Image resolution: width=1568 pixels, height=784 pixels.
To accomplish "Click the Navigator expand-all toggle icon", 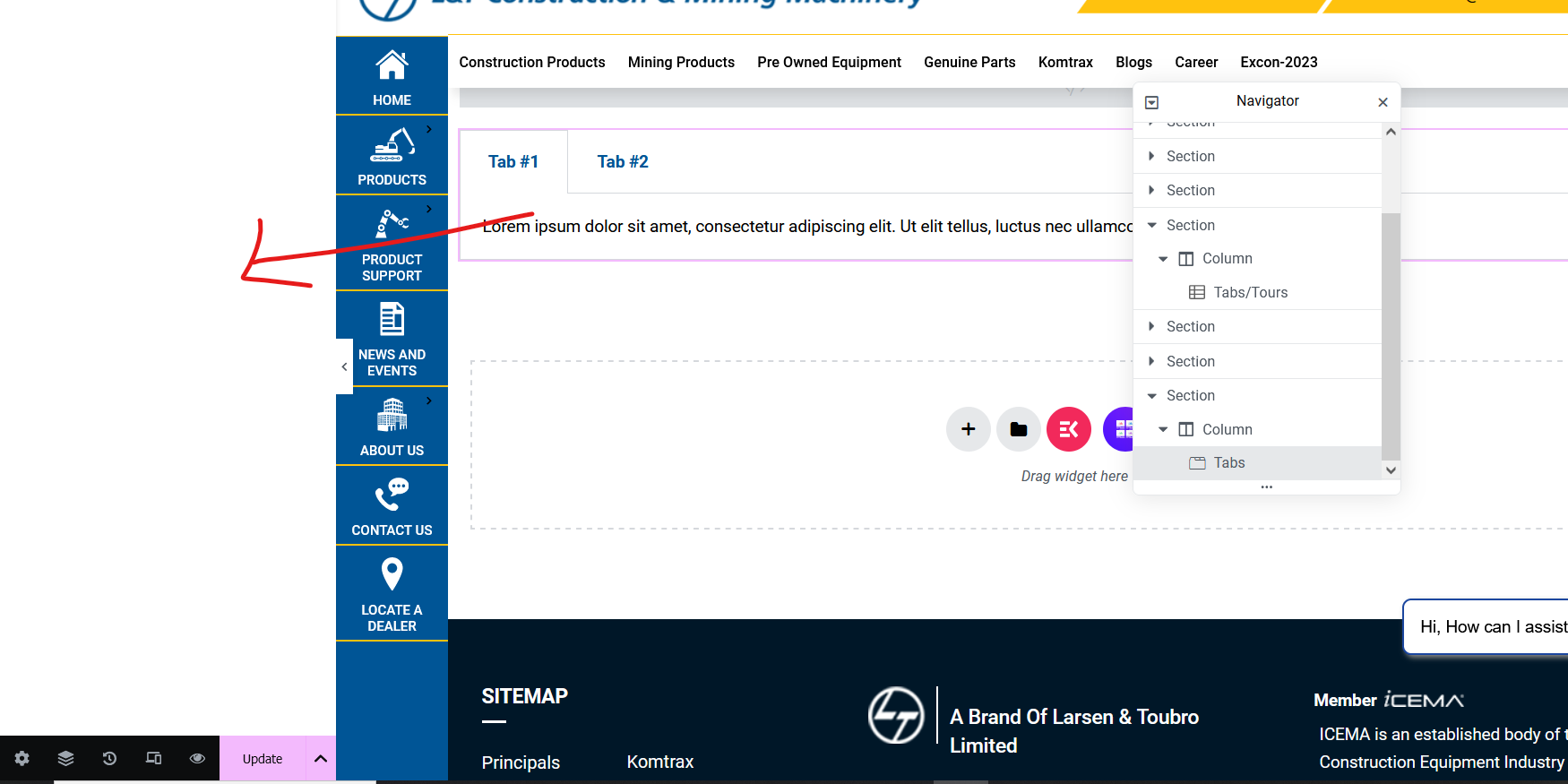I will coord(1152,102).
